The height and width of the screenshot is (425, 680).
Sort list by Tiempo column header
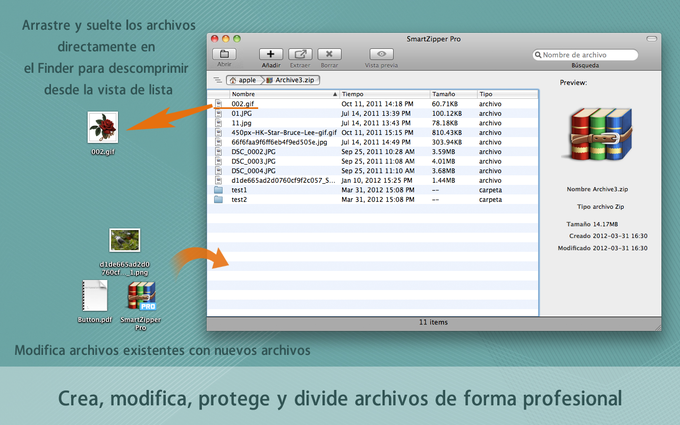point(384,94)
